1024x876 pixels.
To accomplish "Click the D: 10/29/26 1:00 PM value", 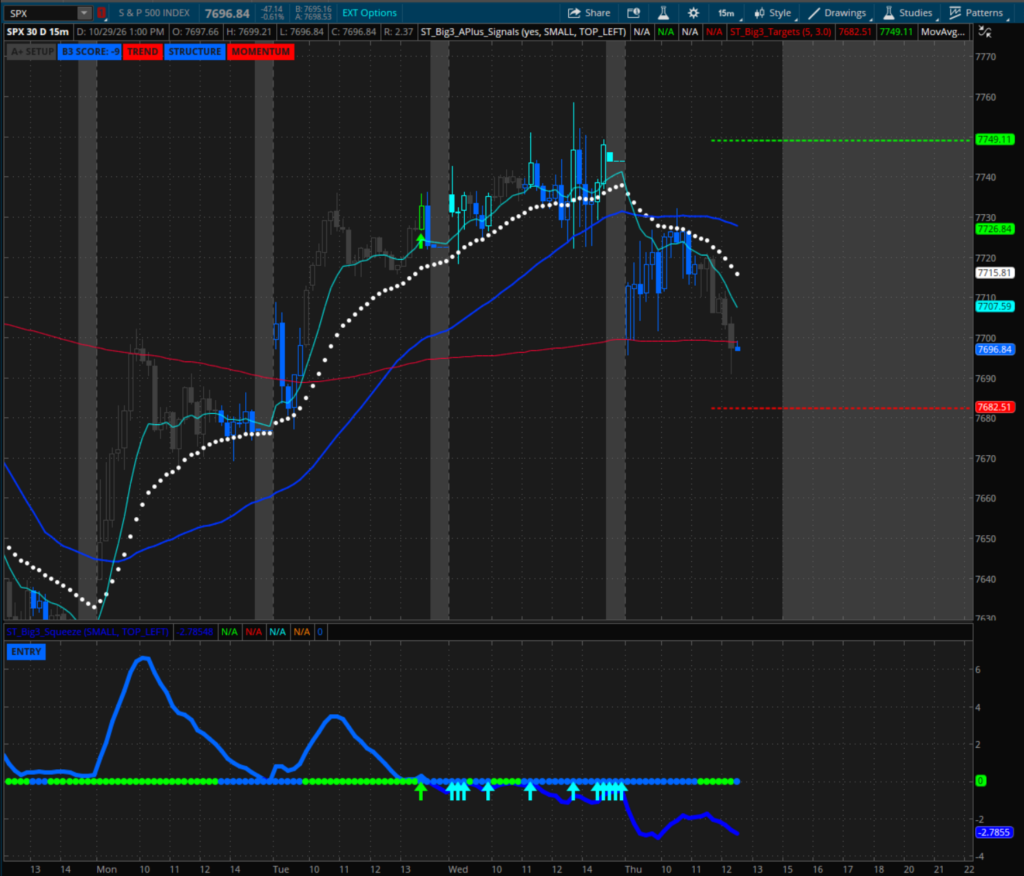I will click(120, 32).
